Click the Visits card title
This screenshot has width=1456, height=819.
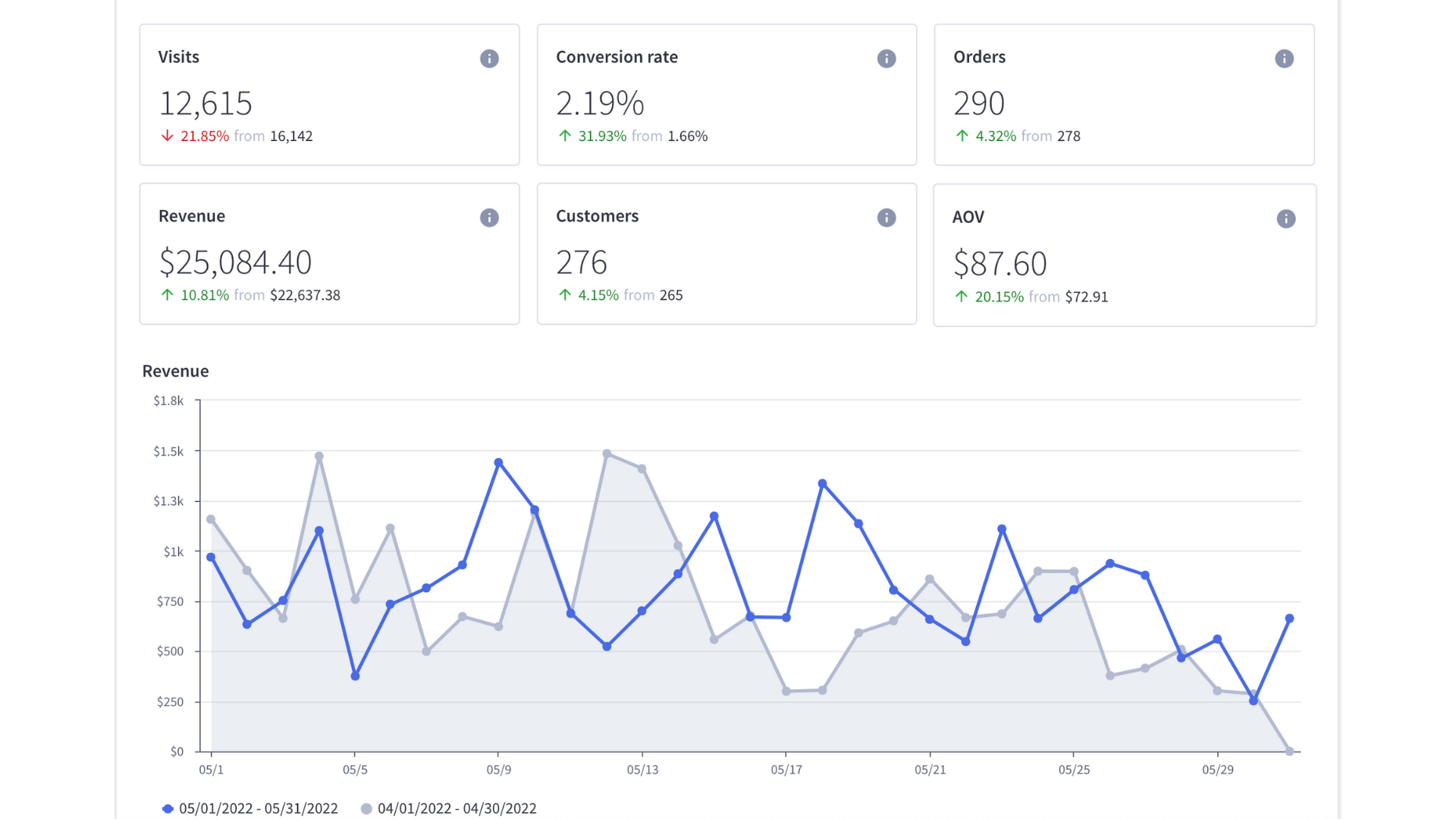tap(178, 57)
